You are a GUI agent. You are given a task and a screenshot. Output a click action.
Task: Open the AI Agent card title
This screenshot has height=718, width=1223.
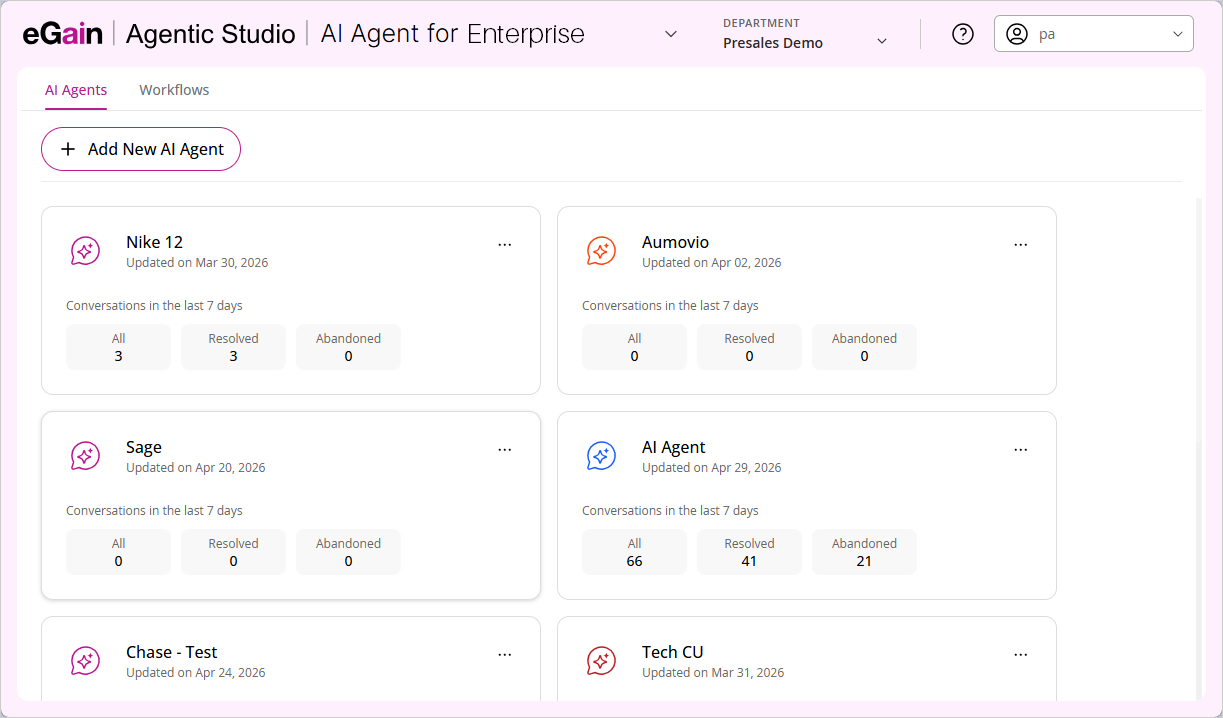tap(674, 447)
